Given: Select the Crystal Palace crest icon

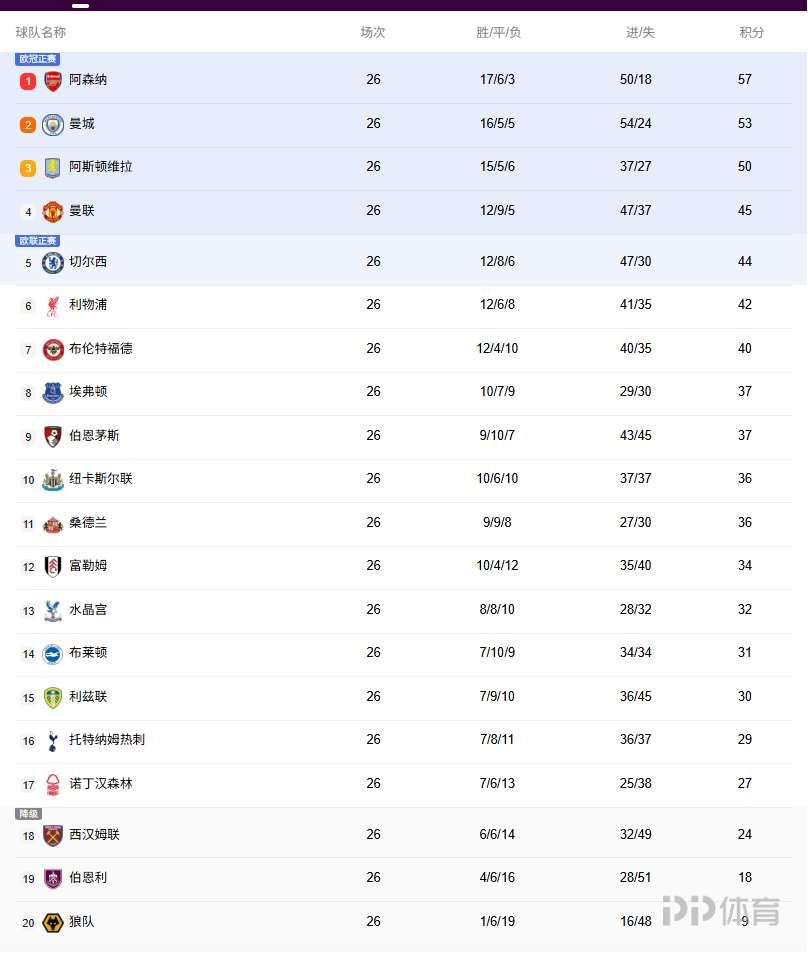Looking at the screenshot, I should pos(53,611).
